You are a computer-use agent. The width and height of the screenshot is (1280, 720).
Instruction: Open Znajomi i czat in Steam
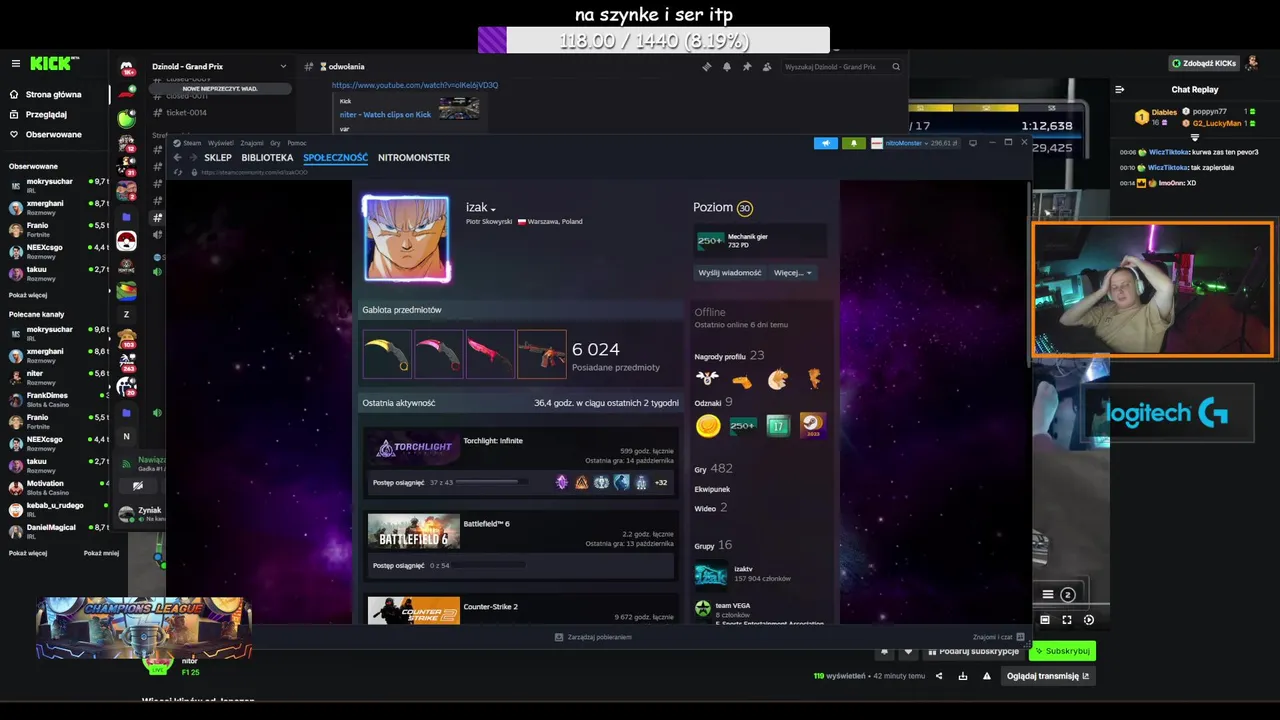click(x=998, y=637)
